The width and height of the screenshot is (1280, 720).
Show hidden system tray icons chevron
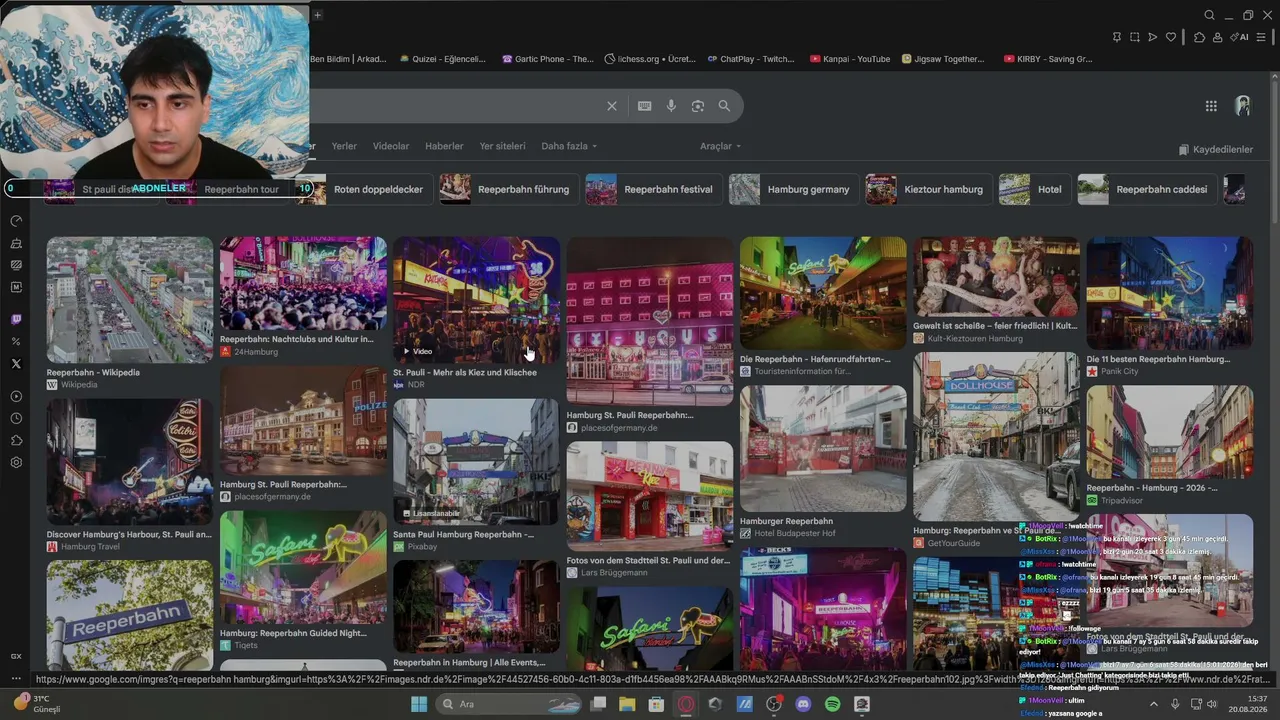pyautogui.click(x=1153, y=704)
